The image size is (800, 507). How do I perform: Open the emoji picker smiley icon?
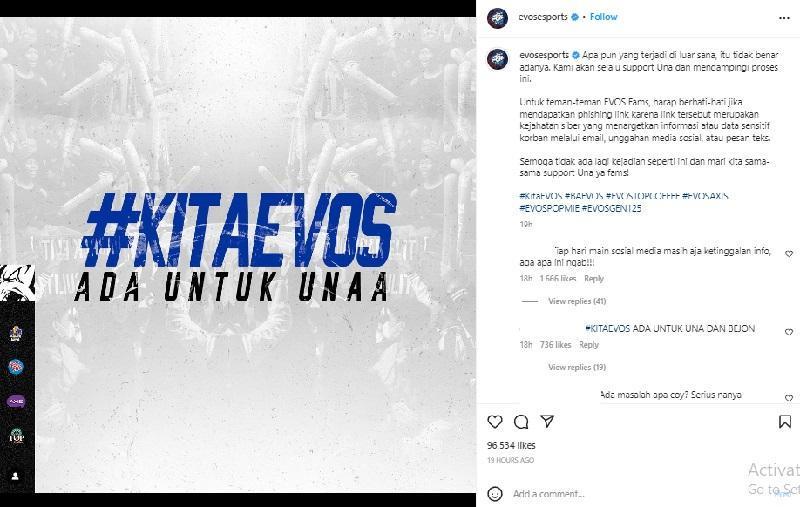click(x=494, y=494)
